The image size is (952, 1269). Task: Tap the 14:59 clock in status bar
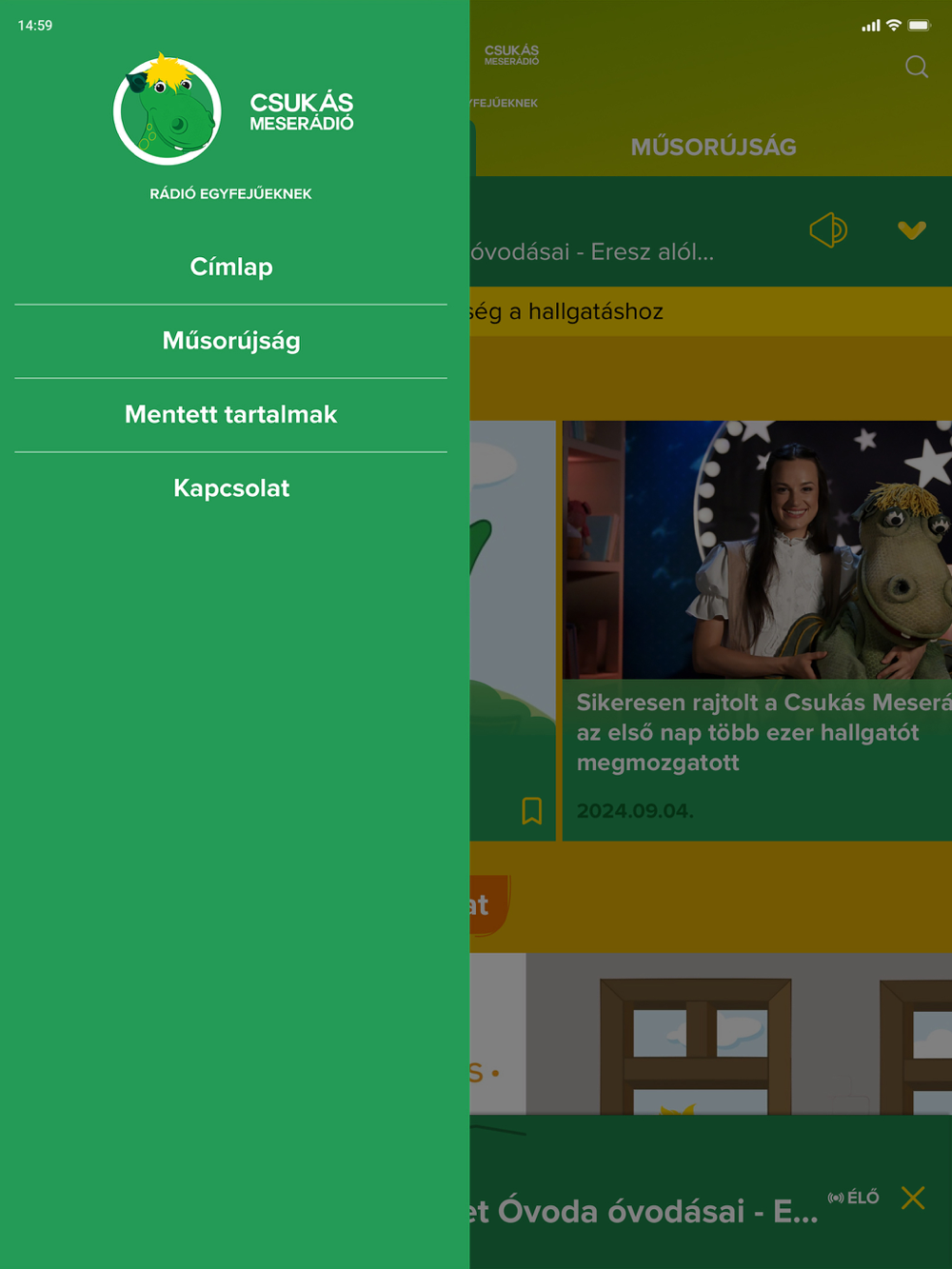click(35, 26)
